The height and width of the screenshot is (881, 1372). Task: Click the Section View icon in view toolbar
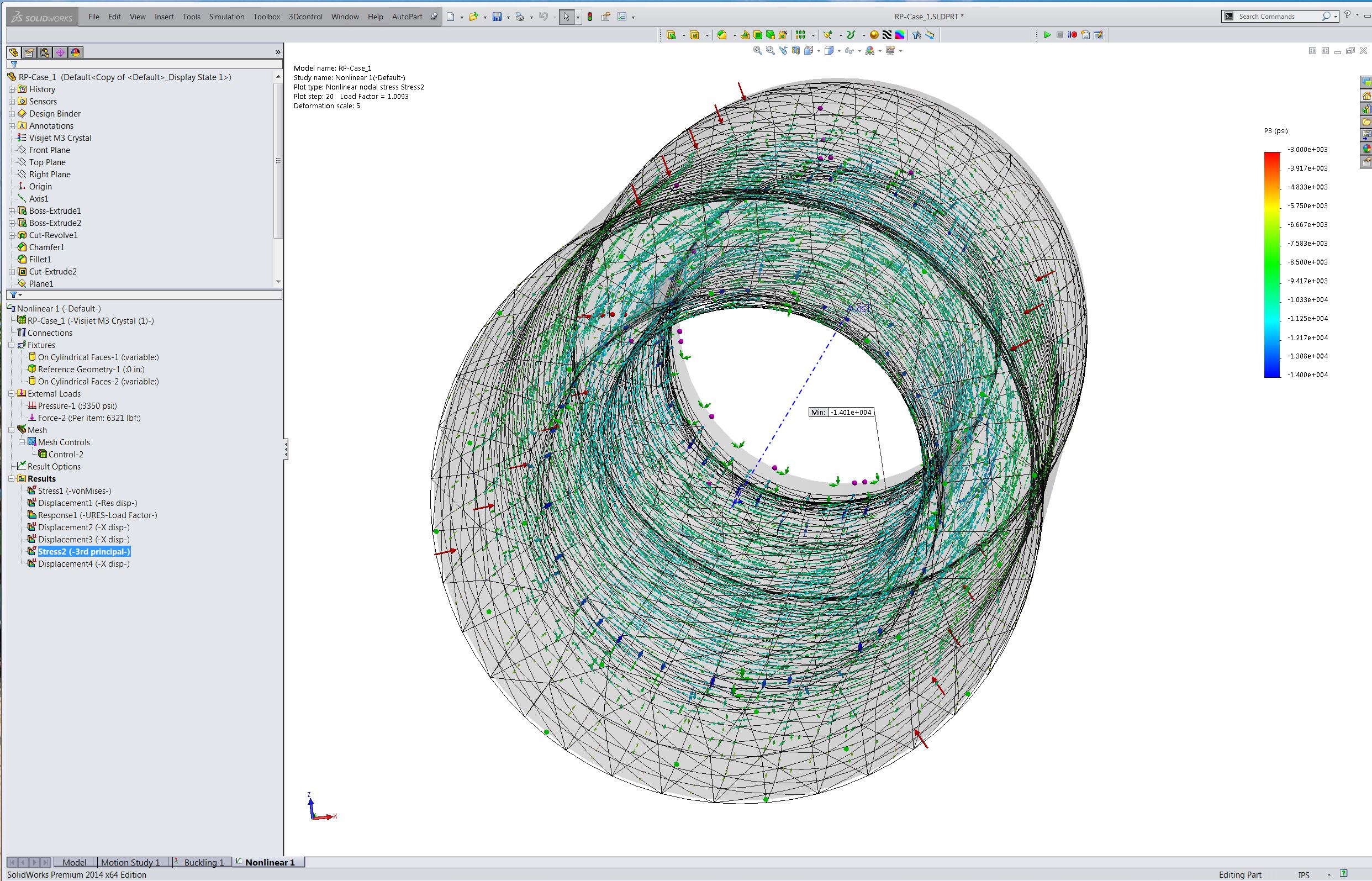coord(796,50)
